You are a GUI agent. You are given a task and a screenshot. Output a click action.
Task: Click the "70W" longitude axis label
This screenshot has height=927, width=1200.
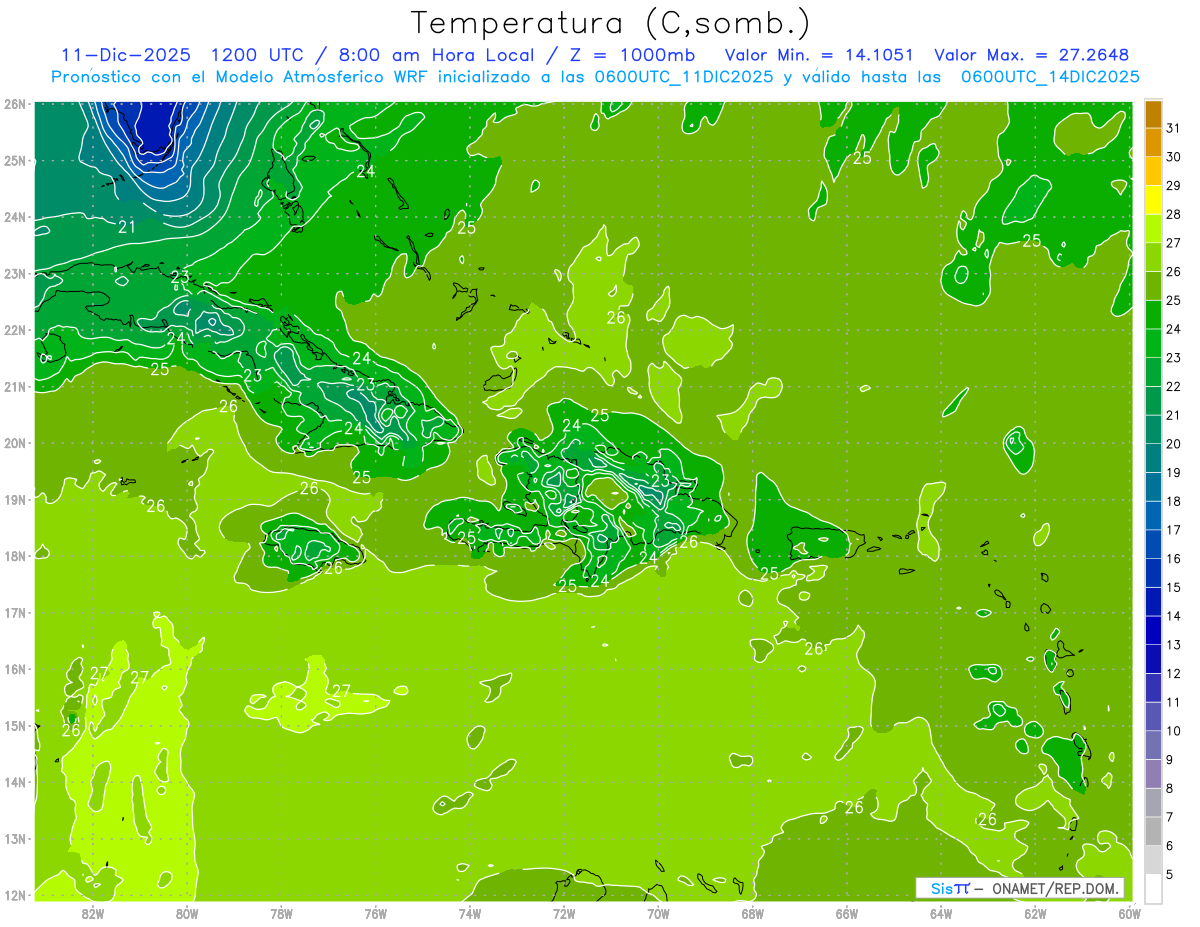coord(658,913)
